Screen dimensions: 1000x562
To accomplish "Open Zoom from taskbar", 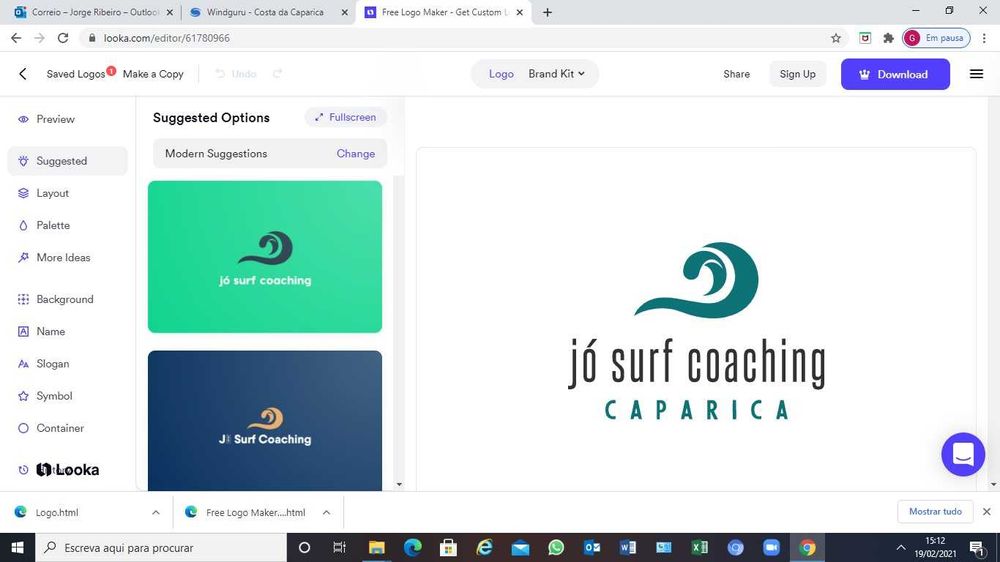I will [x=772, y=547].
